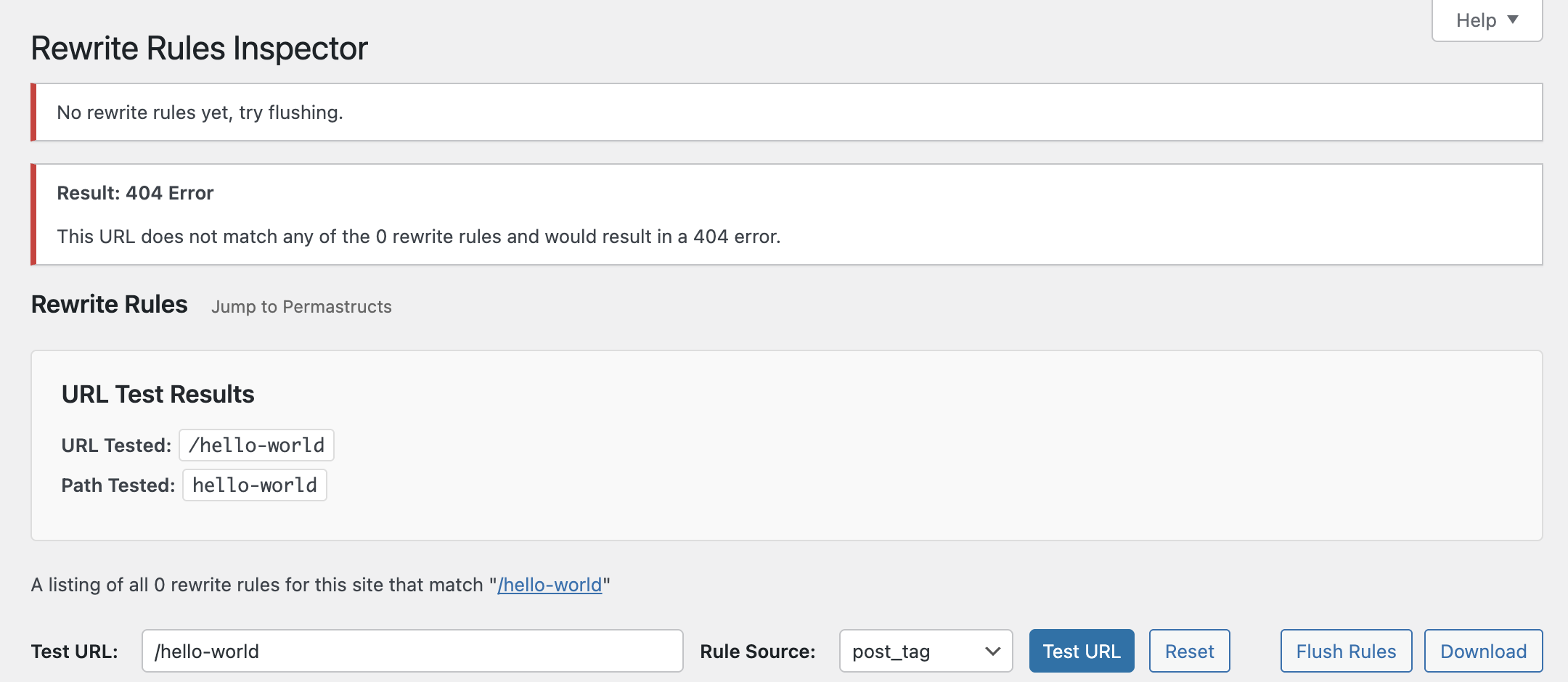Click the Rewrite Rules section heading
This screenshot has height=682, width=1568.
click(x=110, y=305)
